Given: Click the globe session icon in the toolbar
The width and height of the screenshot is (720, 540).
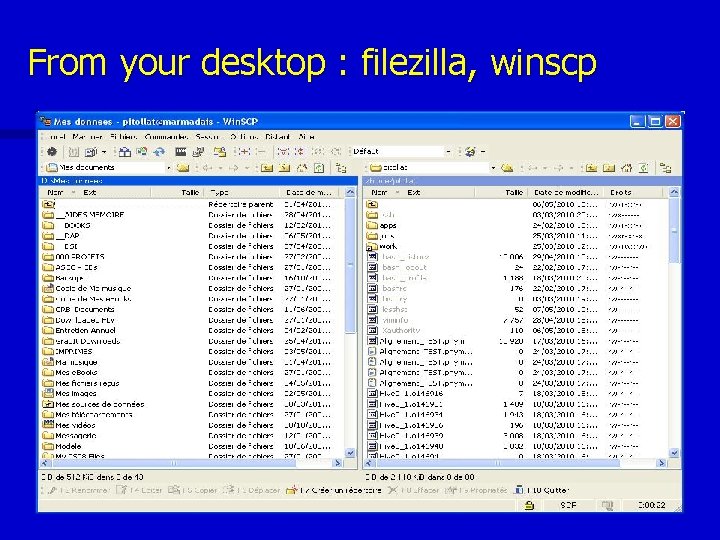Looking at the screenshot, I should (470, 152).
